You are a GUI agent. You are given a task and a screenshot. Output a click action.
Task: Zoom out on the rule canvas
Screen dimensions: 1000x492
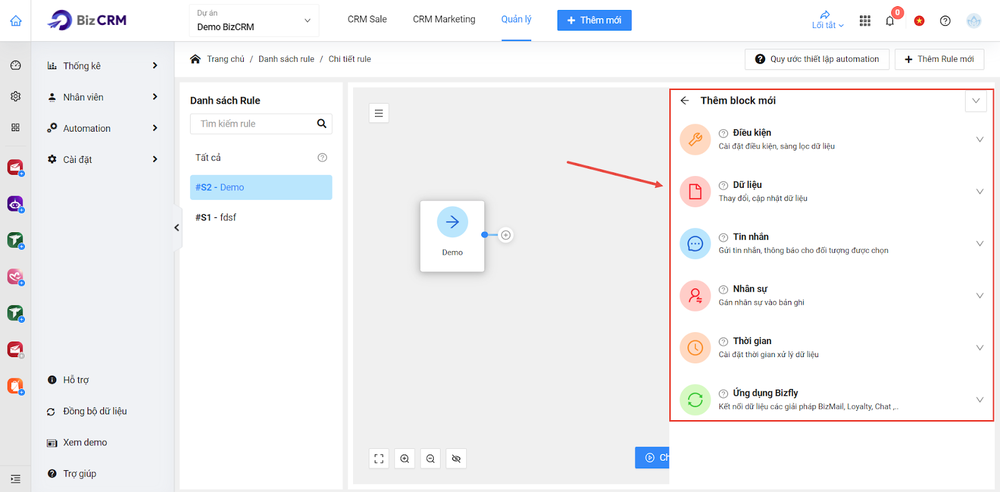(x=431, y=458)
